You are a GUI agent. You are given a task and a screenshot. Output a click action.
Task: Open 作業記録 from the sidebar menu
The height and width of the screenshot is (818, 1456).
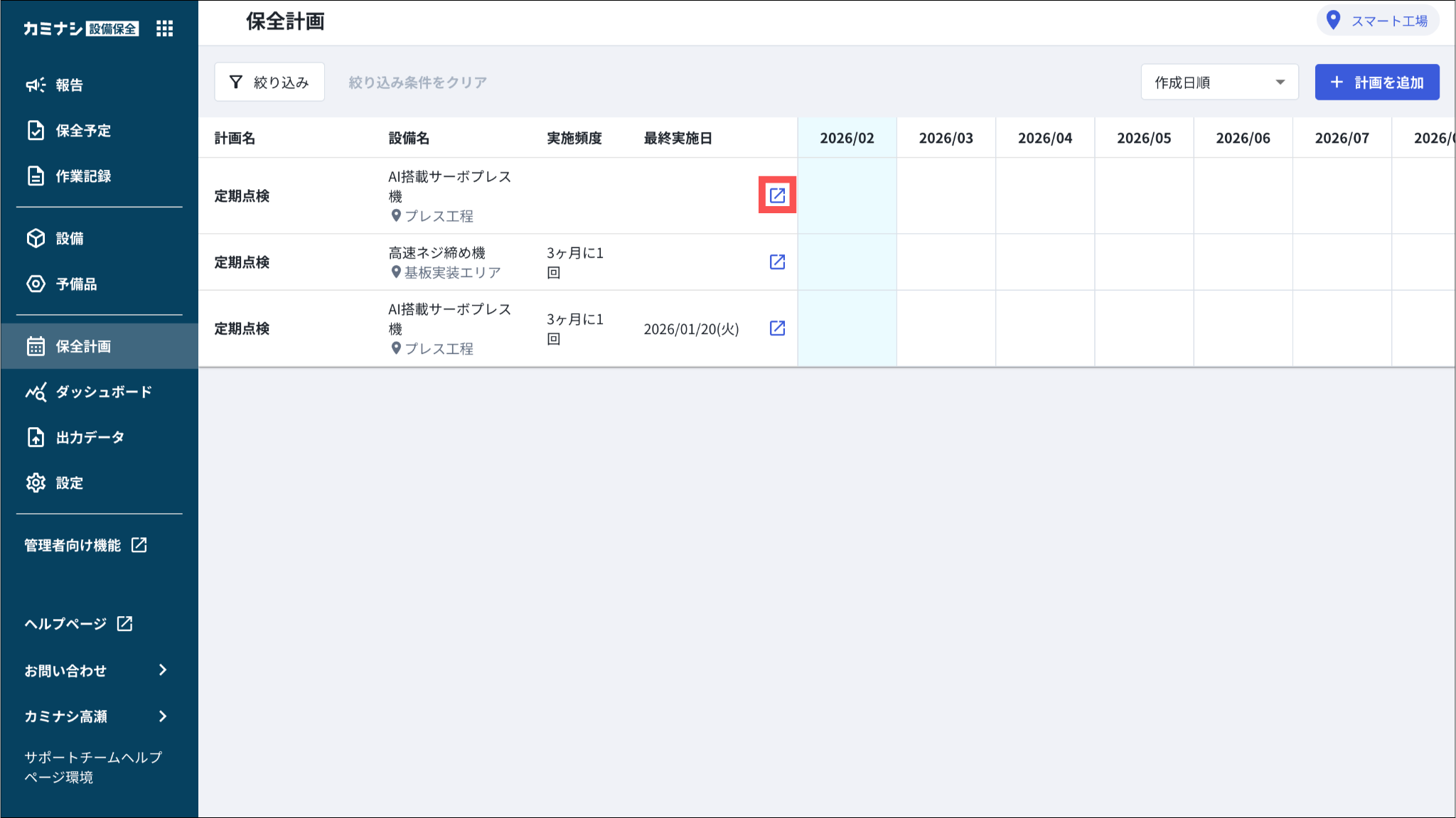[83, 176]
